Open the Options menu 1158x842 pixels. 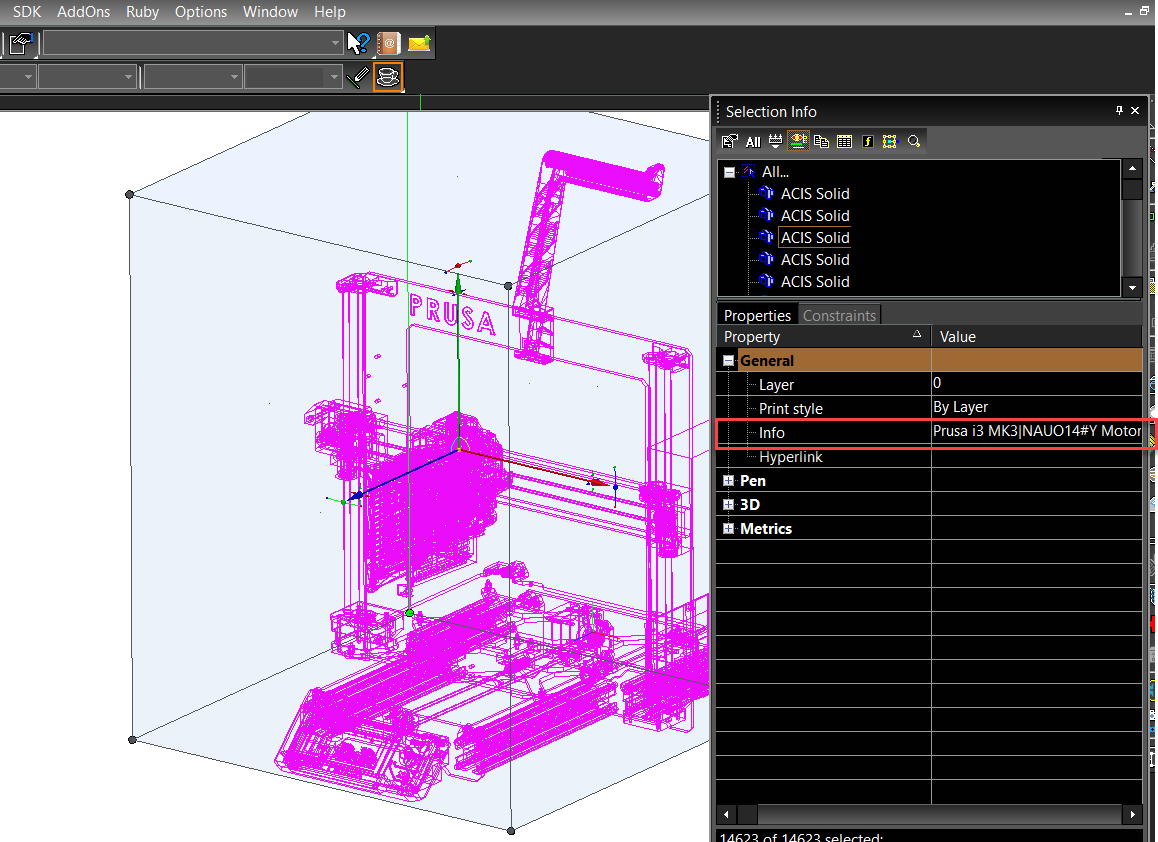click(x=201, y=12)
